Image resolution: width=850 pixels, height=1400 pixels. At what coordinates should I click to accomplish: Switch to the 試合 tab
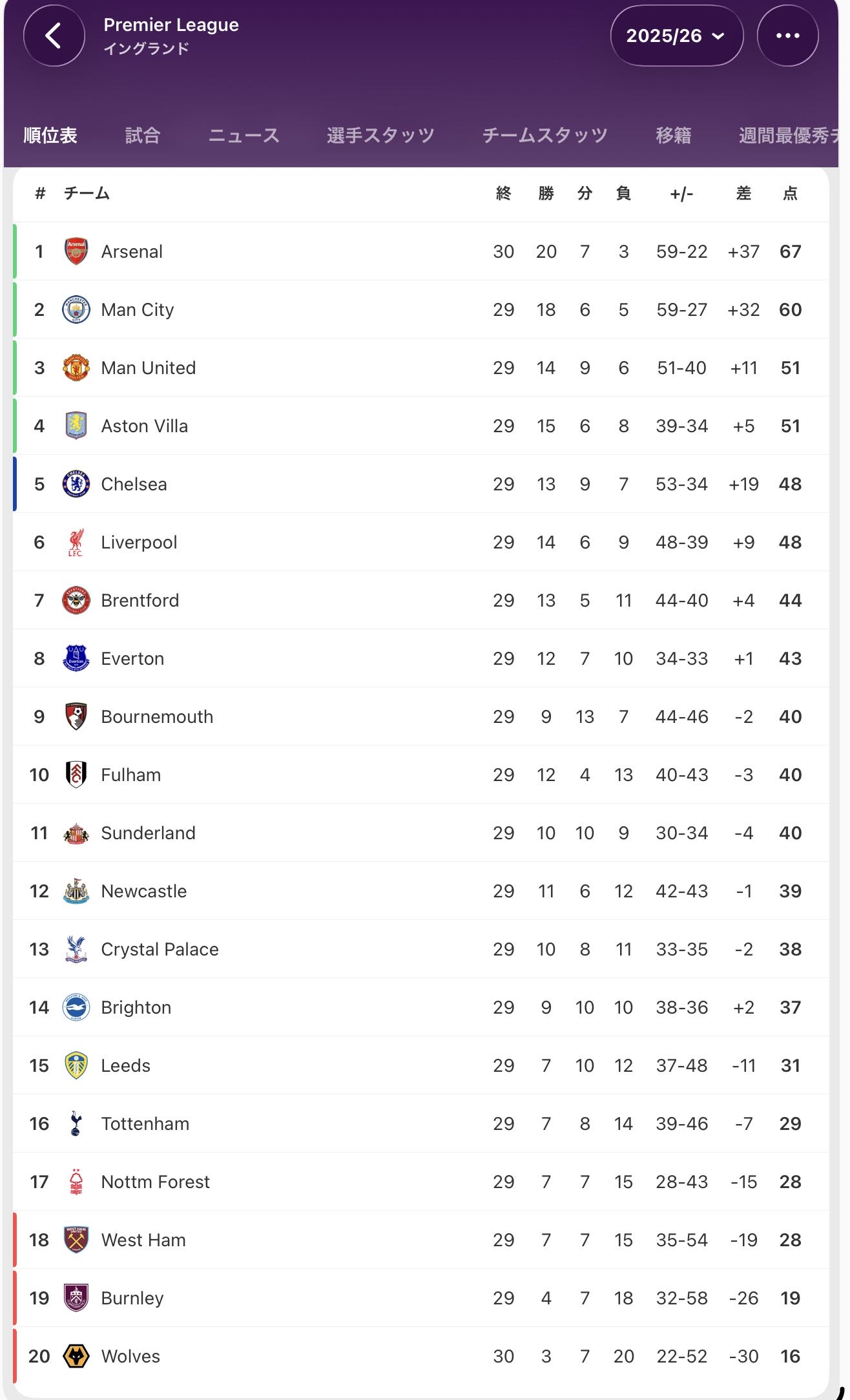point(142,135)
